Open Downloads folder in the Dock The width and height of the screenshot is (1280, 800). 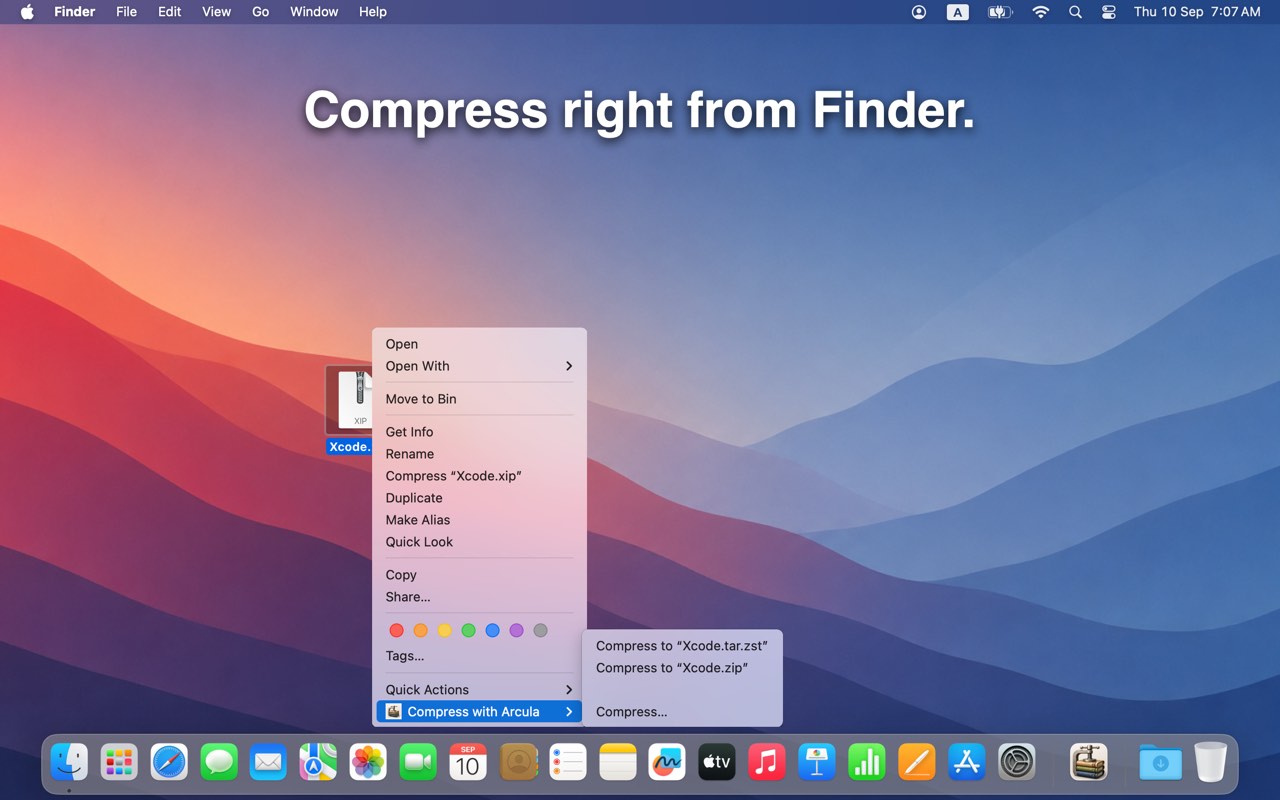point(1160,763)
